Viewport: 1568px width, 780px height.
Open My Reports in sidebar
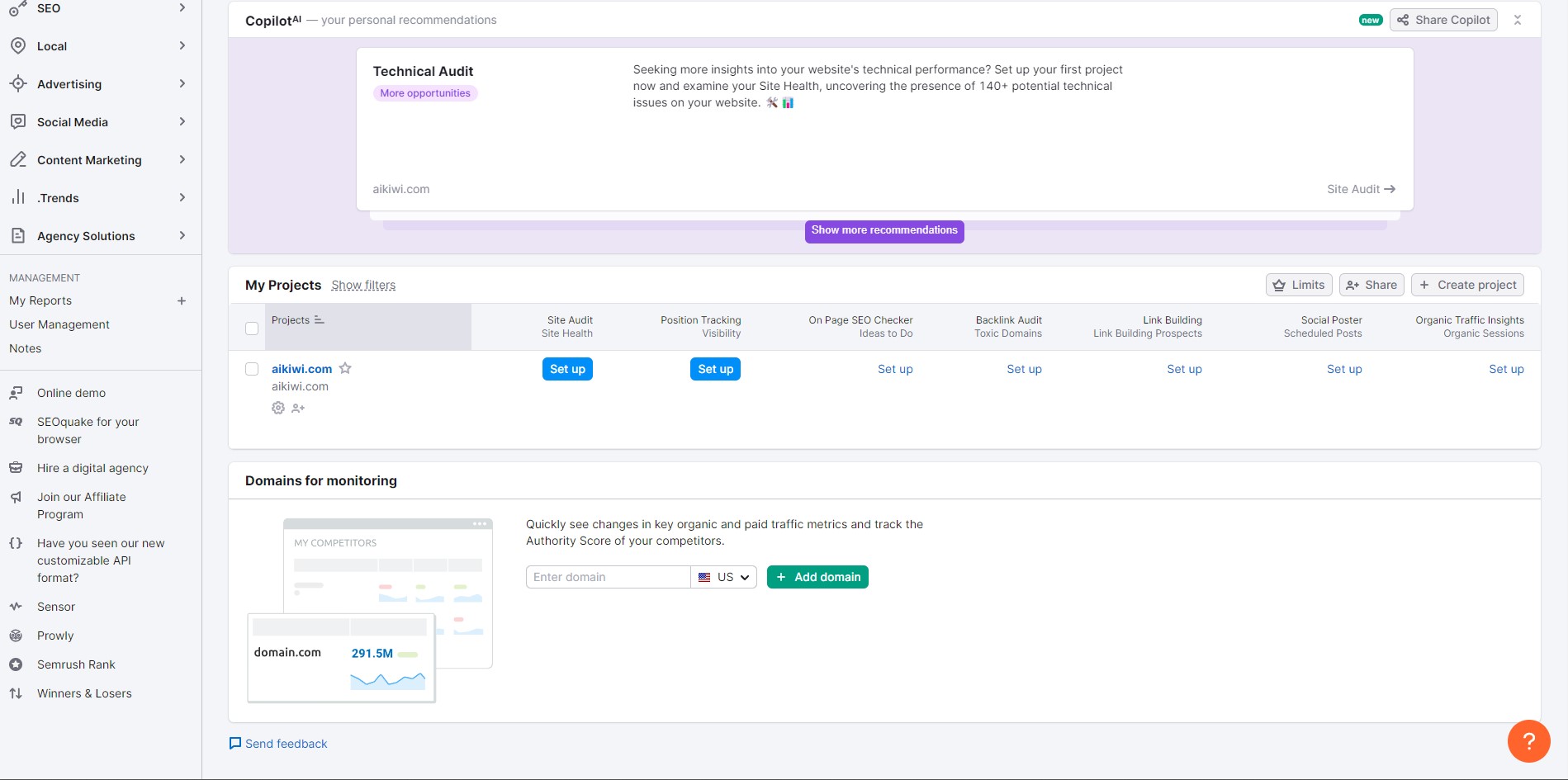click(x=40, y=301)
